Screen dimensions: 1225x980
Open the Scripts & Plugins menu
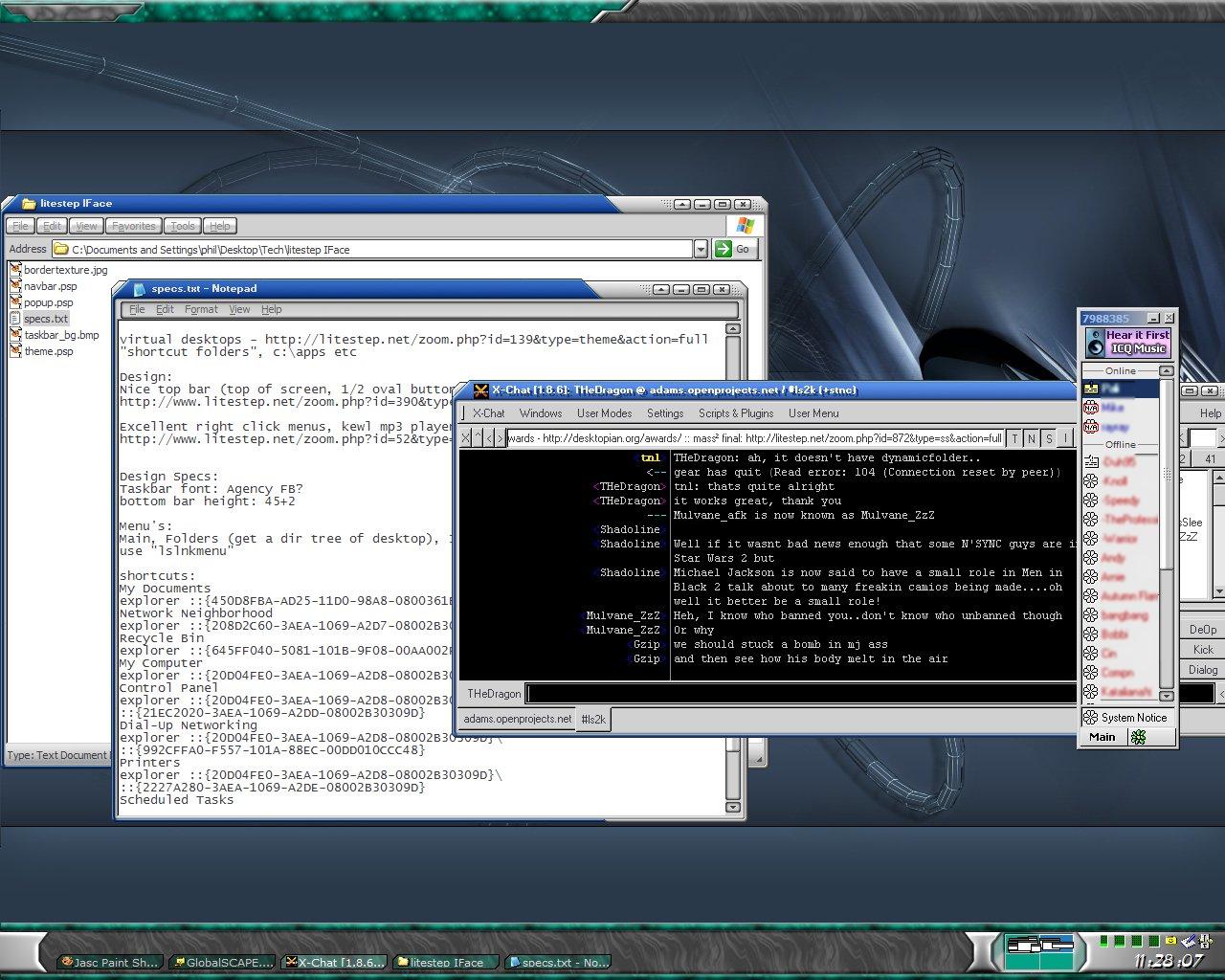[x=735, y=413]
